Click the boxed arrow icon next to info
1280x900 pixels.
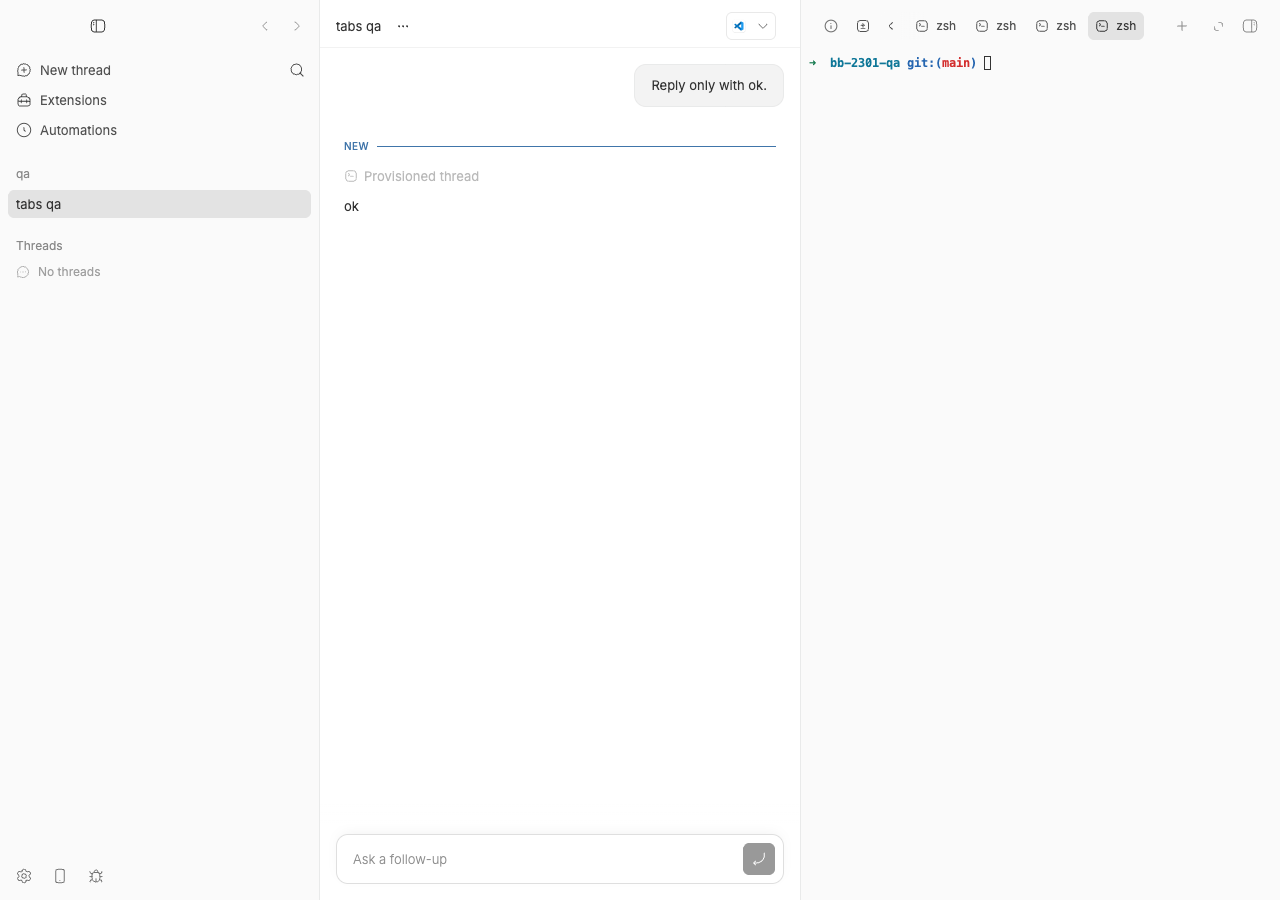coord(863,26)
